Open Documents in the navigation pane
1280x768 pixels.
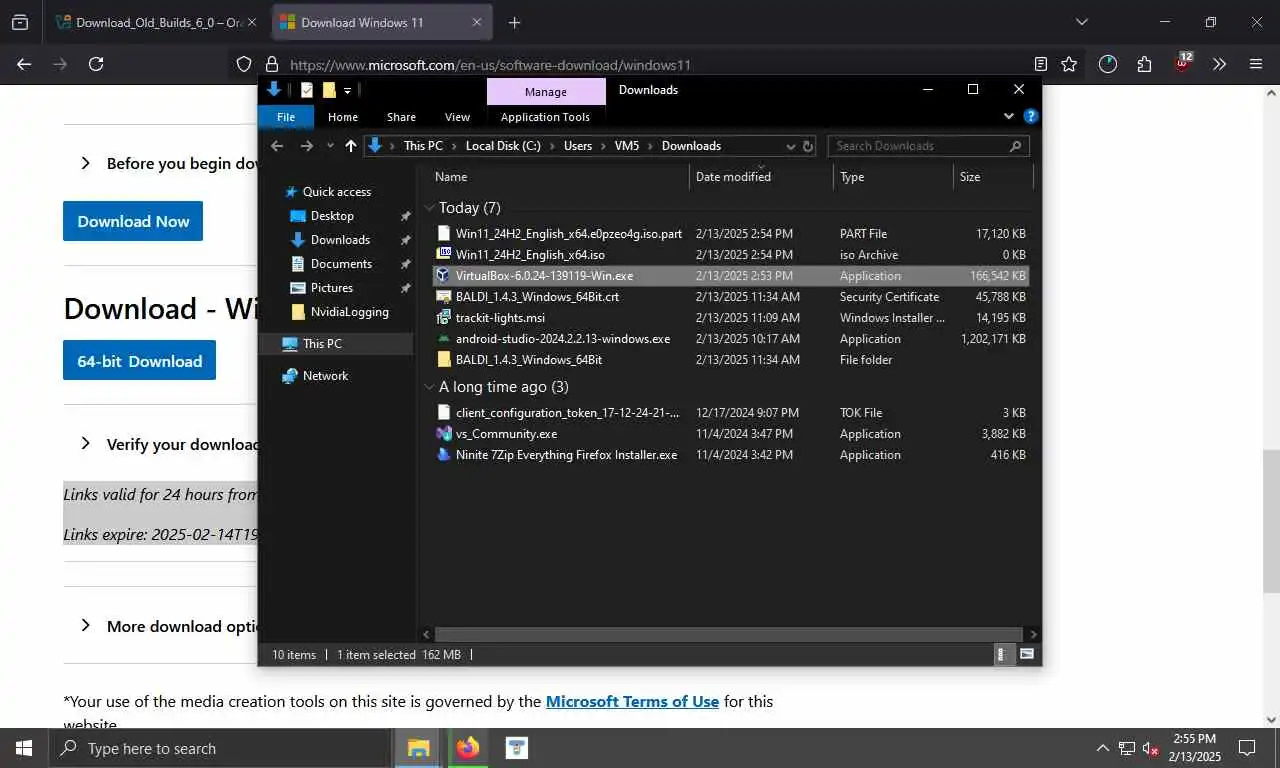click(x=341, y=264)
